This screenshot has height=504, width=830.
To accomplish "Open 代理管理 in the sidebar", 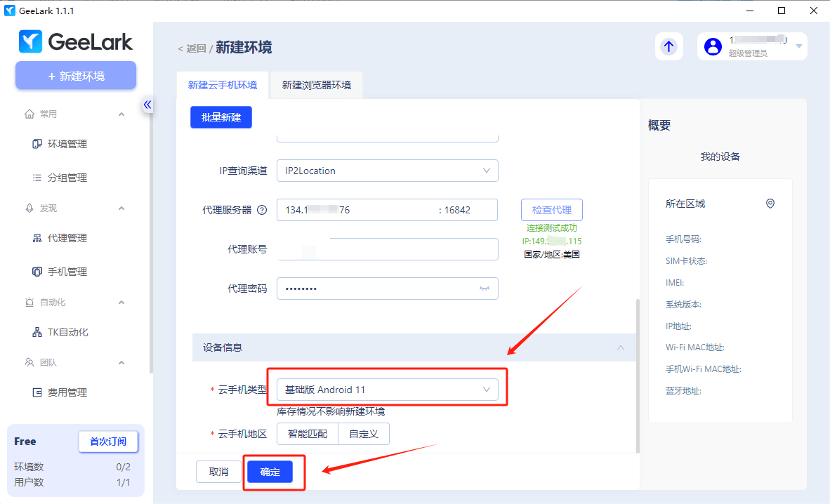I will point(67,238).
